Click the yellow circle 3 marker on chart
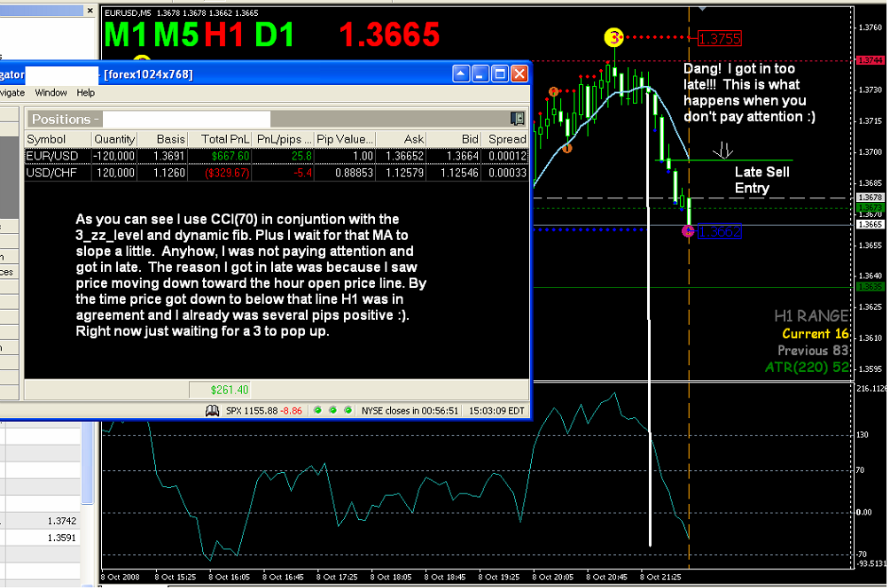The height and width of the screenshot is (588, 889). (613, 38)
